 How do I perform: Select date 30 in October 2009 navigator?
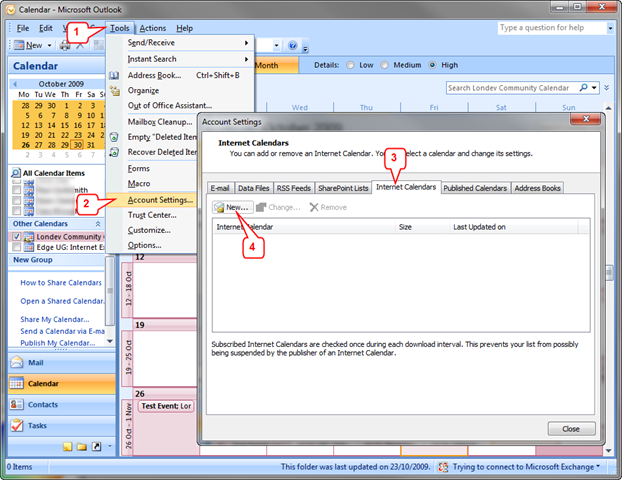pos(78,145)
